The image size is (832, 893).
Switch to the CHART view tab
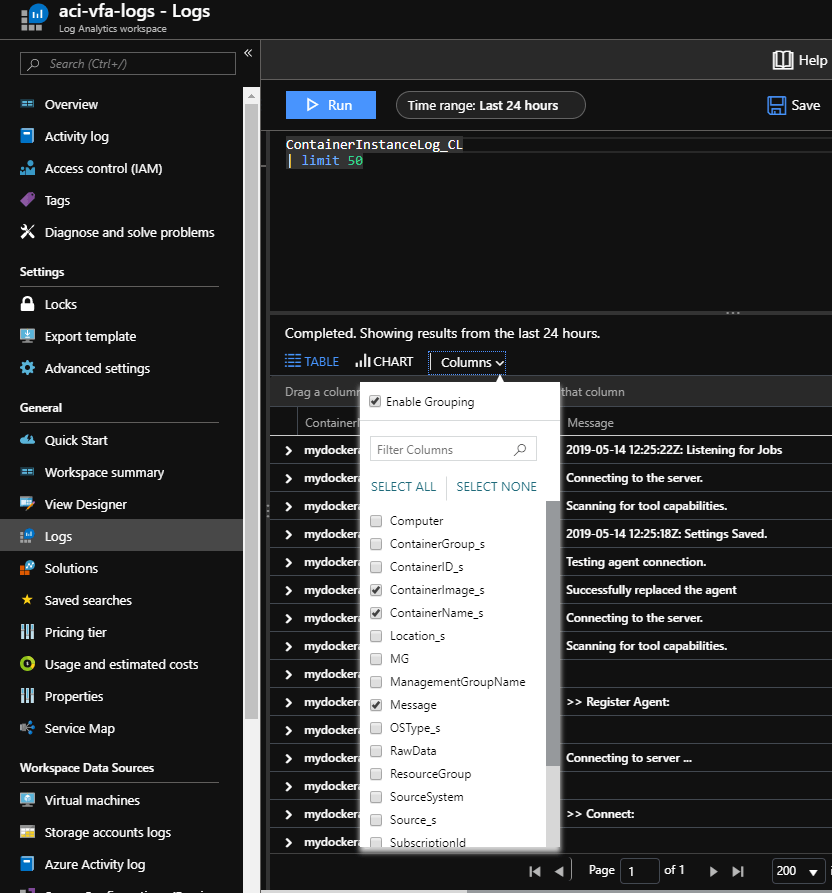[384, 362]
